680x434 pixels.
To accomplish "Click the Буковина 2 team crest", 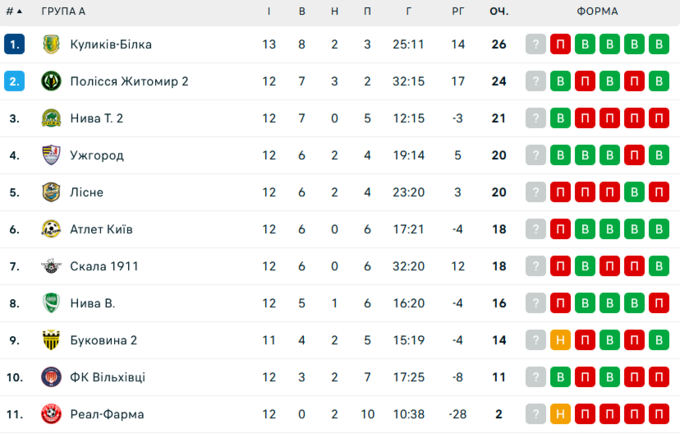I will 52,340.
